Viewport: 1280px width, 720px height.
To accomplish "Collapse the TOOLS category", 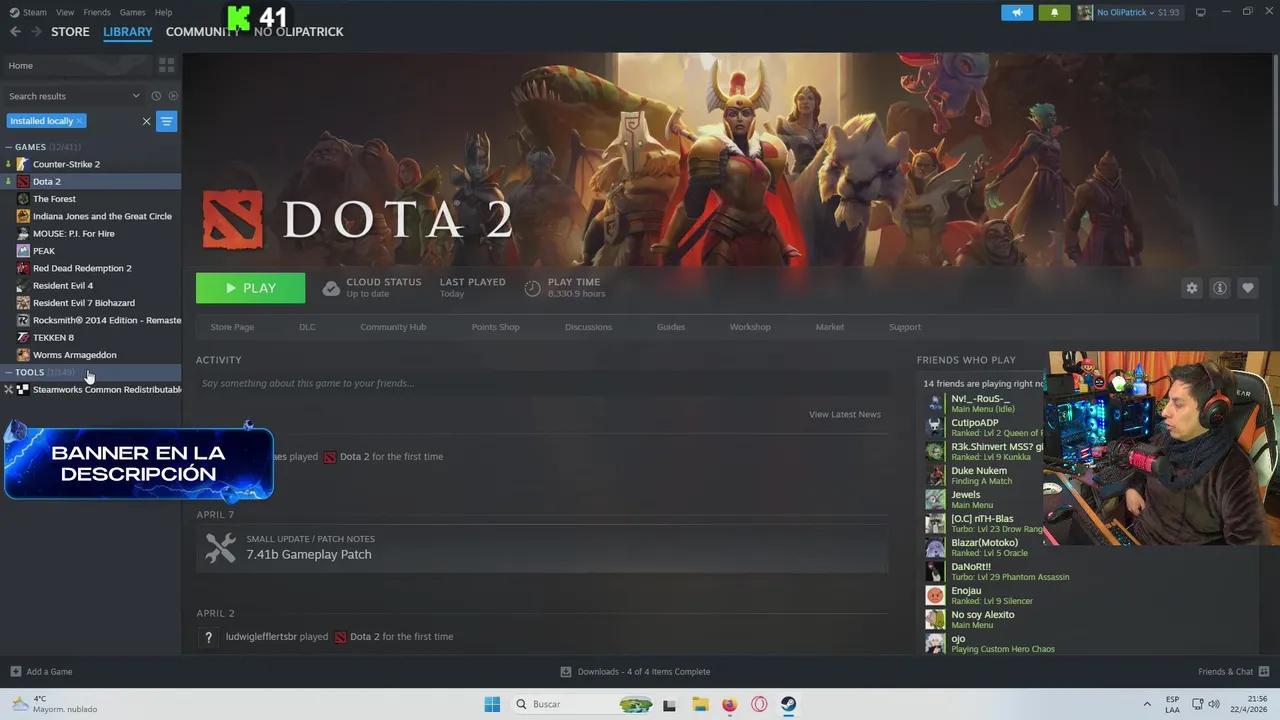I will tap(9, 372).
